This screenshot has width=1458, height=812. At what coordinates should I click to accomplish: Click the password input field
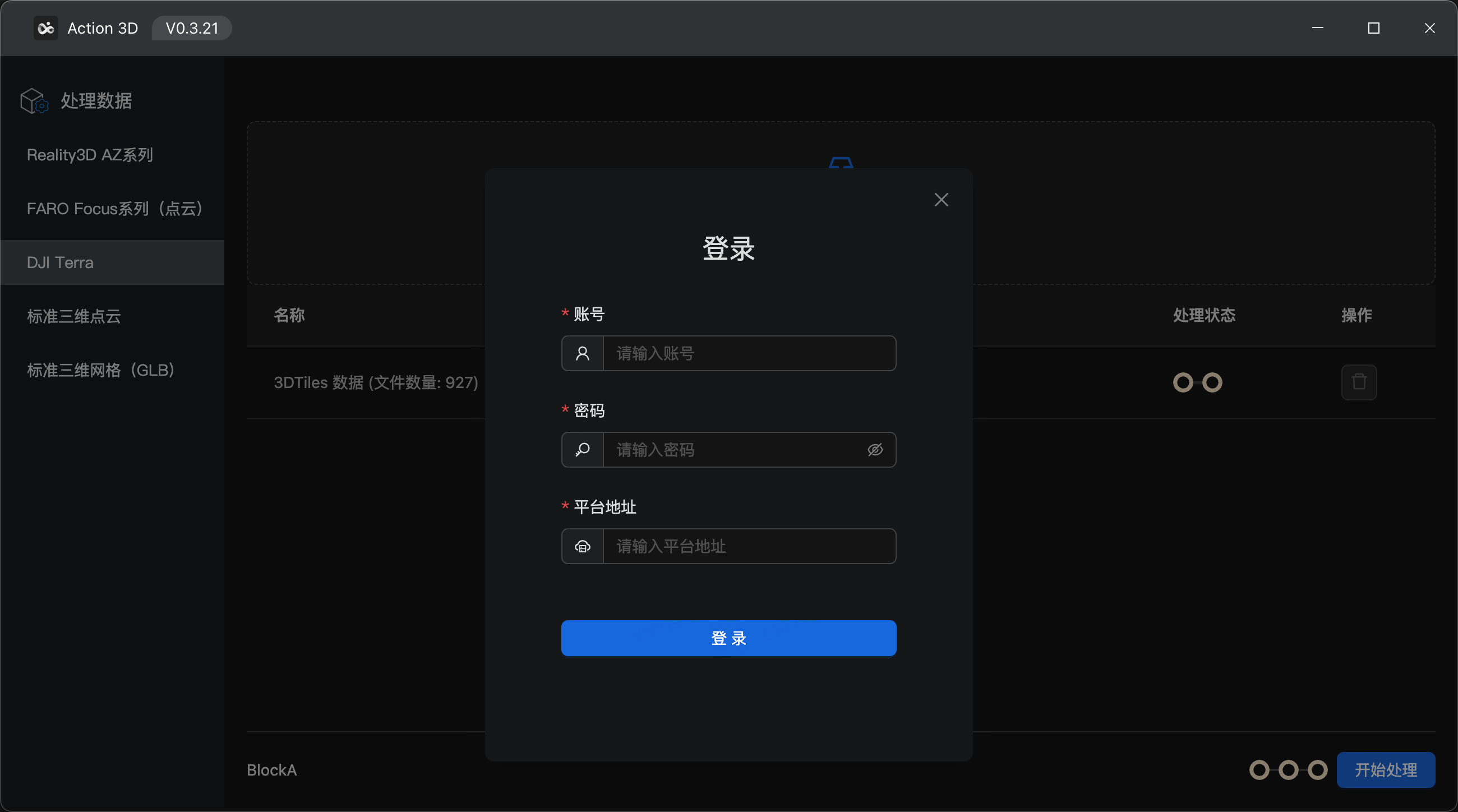749,449
